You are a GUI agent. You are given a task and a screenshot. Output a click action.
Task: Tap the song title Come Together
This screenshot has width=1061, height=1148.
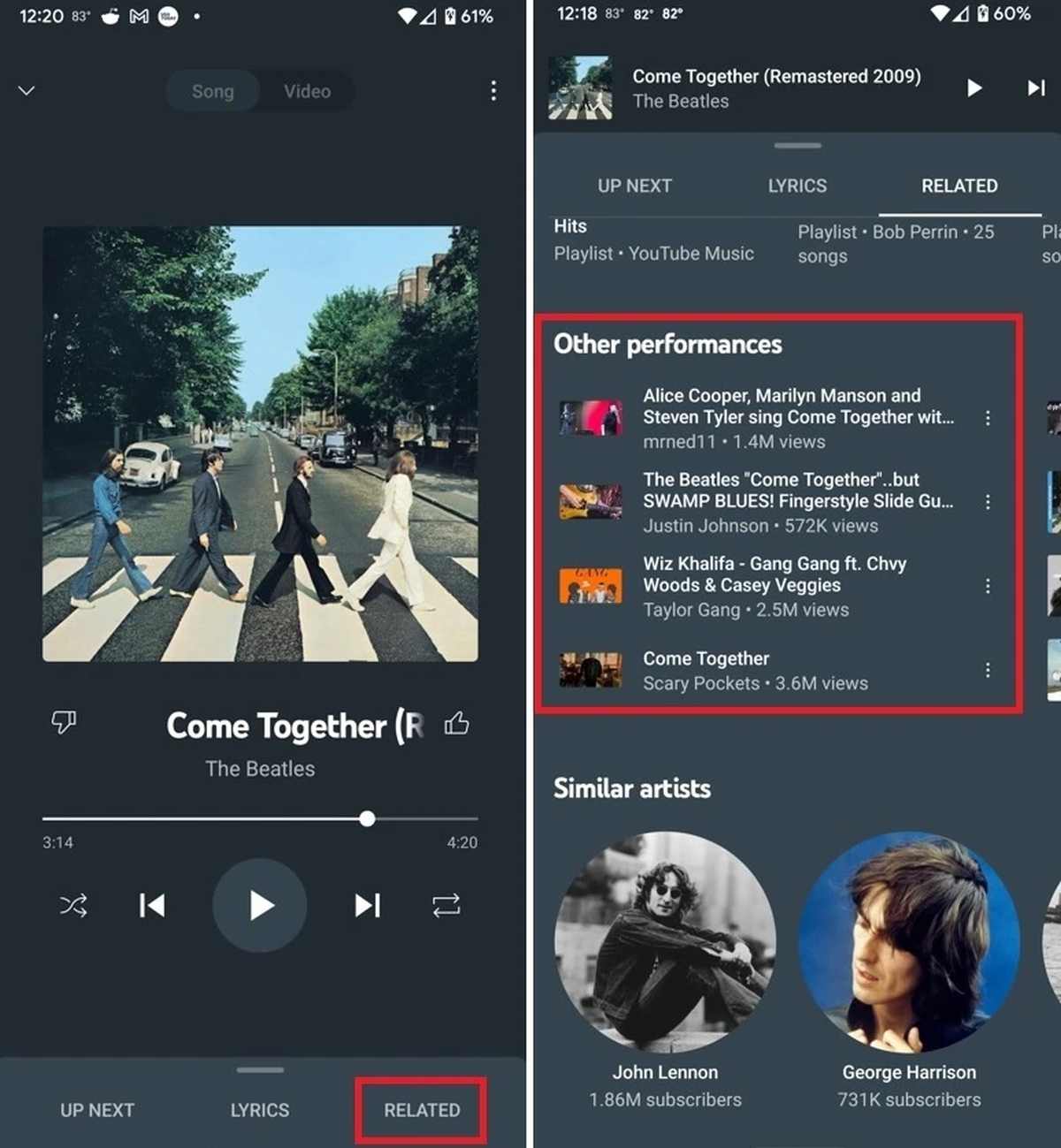pyautogui.click(x=294, y=726)
